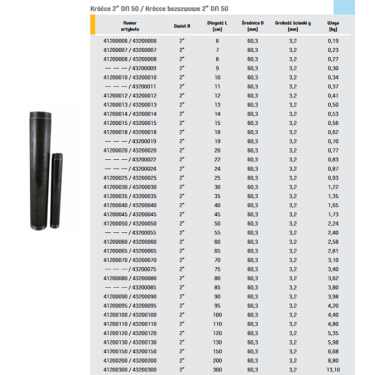Select article number 41200040 / 43200040
This screenshot has height=375, width=375.
pyautogui.click(x=130, y=205)
